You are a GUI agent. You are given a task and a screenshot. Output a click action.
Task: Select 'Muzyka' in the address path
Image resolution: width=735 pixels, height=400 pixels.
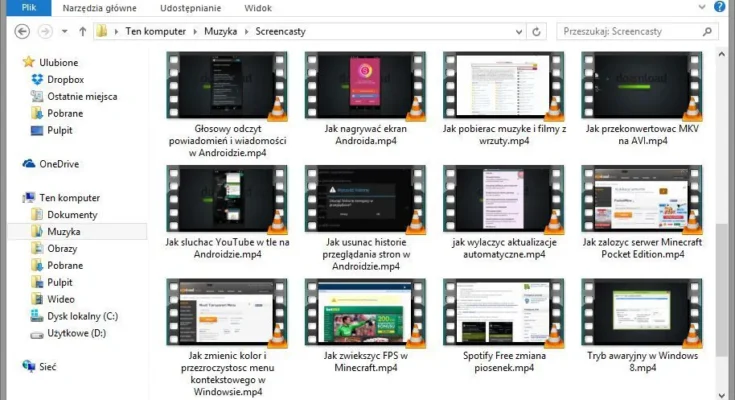(x=220, y=31)
